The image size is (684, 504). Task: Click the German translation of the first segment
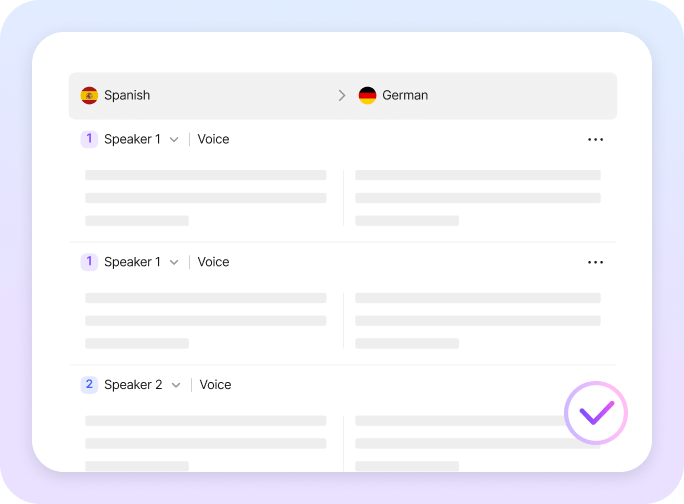tap(477, 197)
